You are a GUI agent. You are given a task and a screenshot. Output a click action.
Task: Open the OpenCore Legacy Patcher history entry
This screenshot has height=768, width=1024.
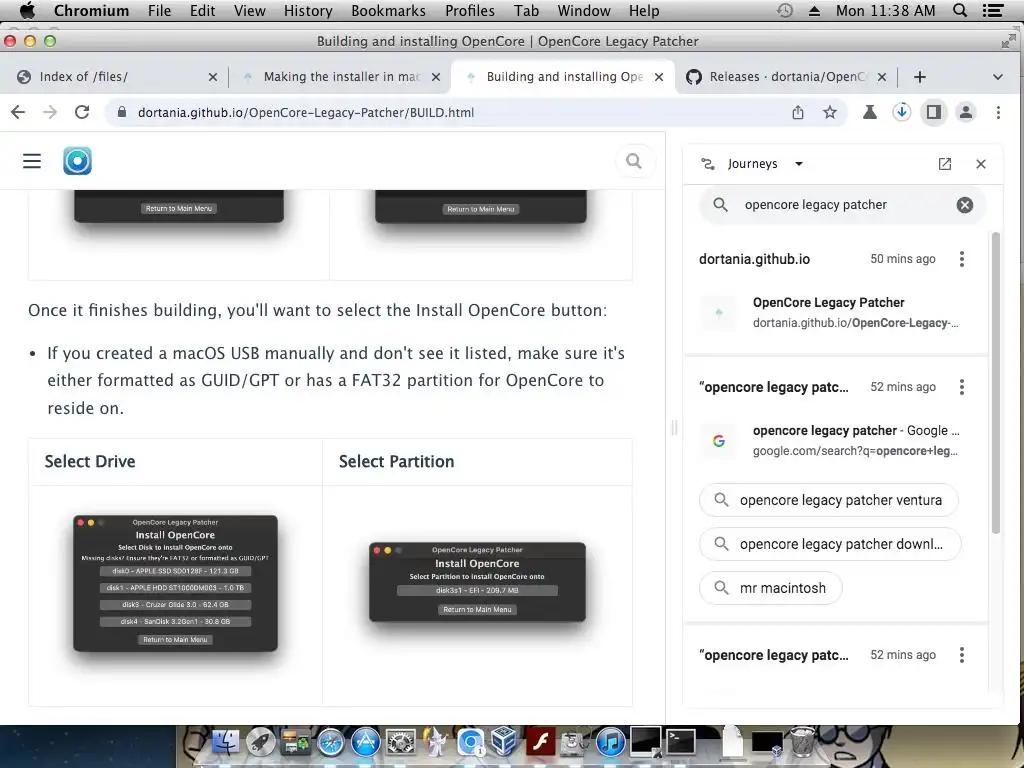(835, 312)
